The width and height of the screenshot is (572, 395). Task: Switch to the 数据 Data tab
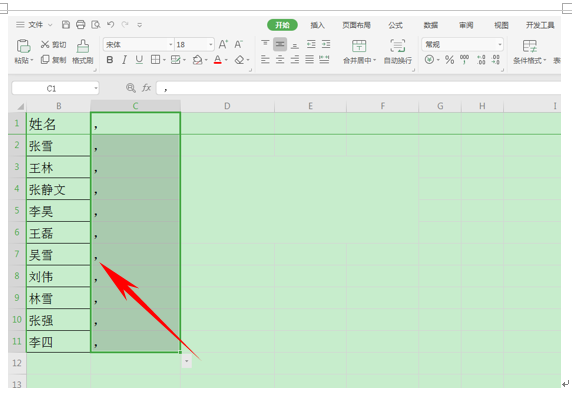pyautogui.click(x=430, y=25)
